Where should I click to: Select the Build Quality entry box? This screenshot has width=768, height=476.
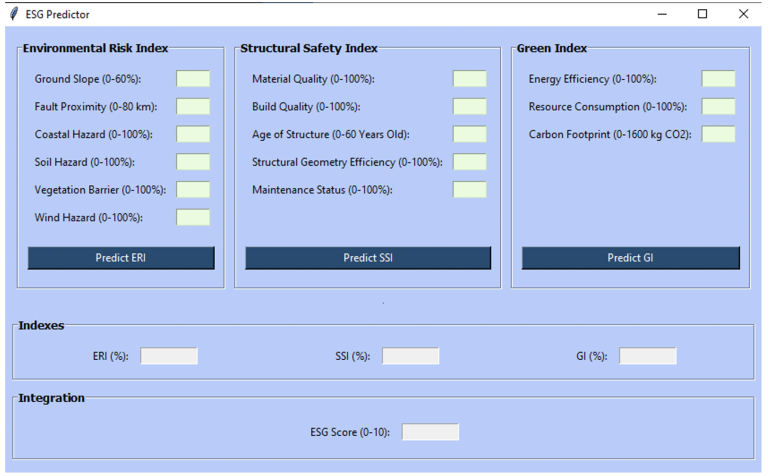(469, 107)
